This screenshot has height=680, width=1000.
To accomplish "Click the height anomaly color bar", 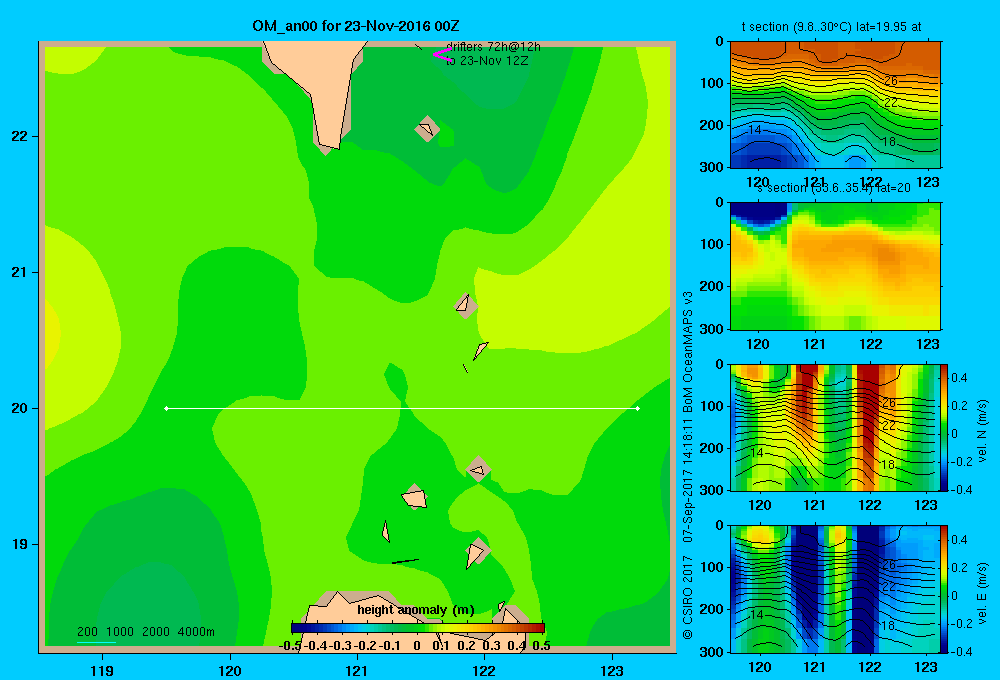I will [x=418, y=628].
